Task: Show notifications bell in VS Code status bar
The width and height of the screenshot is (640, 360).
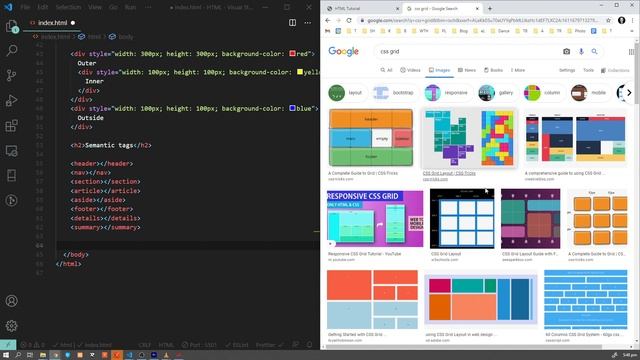Action: click(x=309, y=345)
